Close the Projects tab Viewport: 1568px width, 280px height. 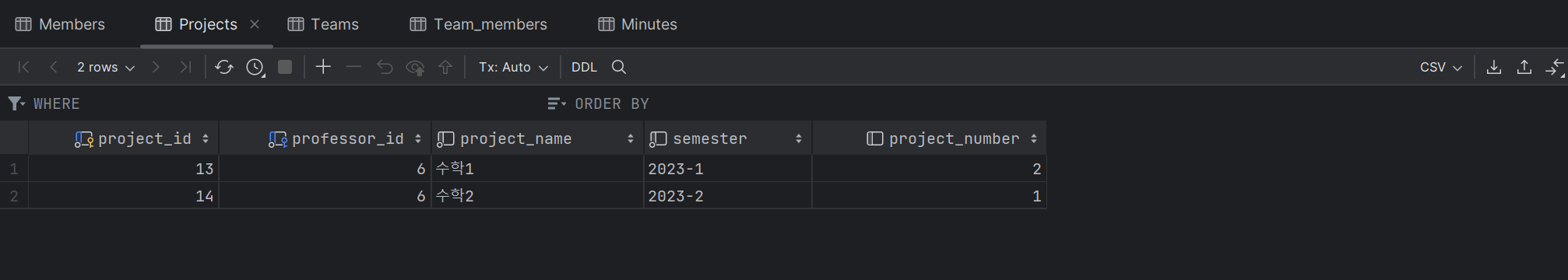coord(255,24)
